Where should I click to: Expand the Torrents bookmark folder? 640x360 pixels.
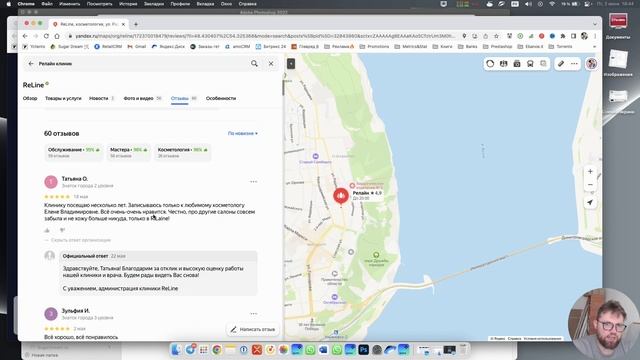point(560,47)
